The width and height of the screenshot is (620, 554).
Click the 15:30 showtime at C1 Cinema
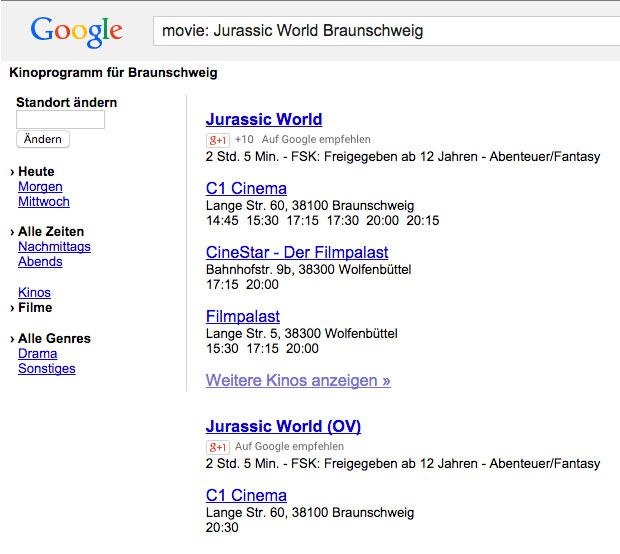pos(263,221)
